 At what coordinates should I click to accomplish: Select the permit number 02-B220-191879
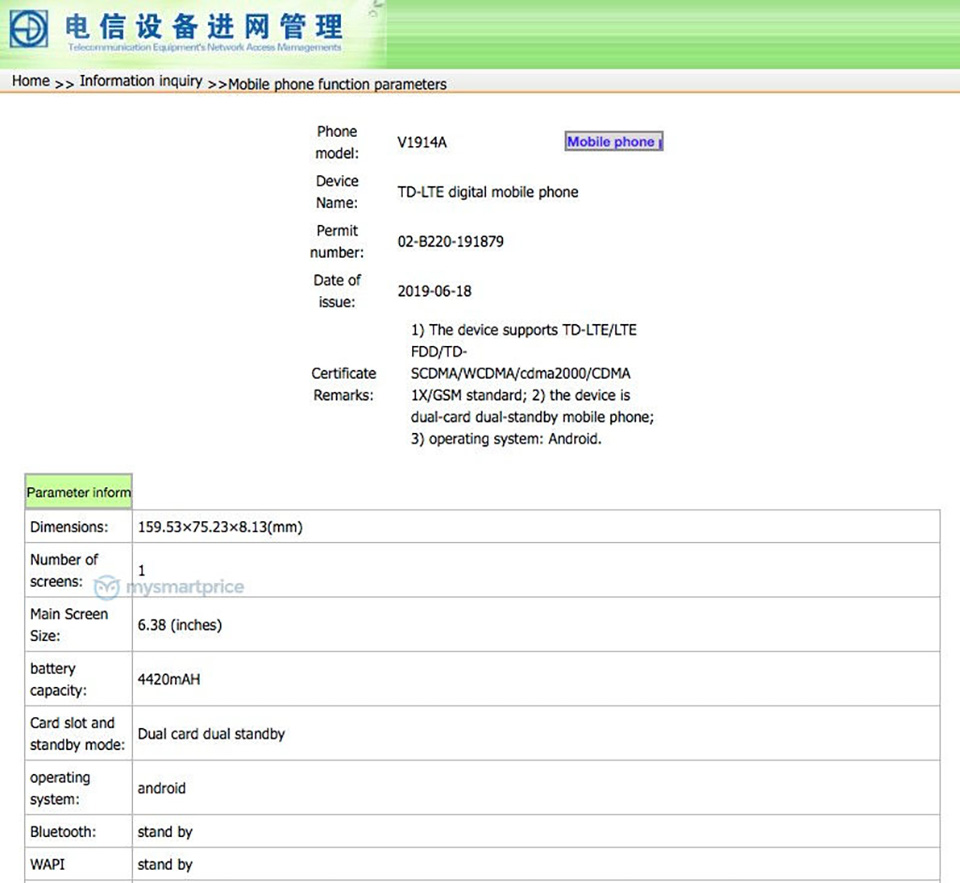pos(451,242)
